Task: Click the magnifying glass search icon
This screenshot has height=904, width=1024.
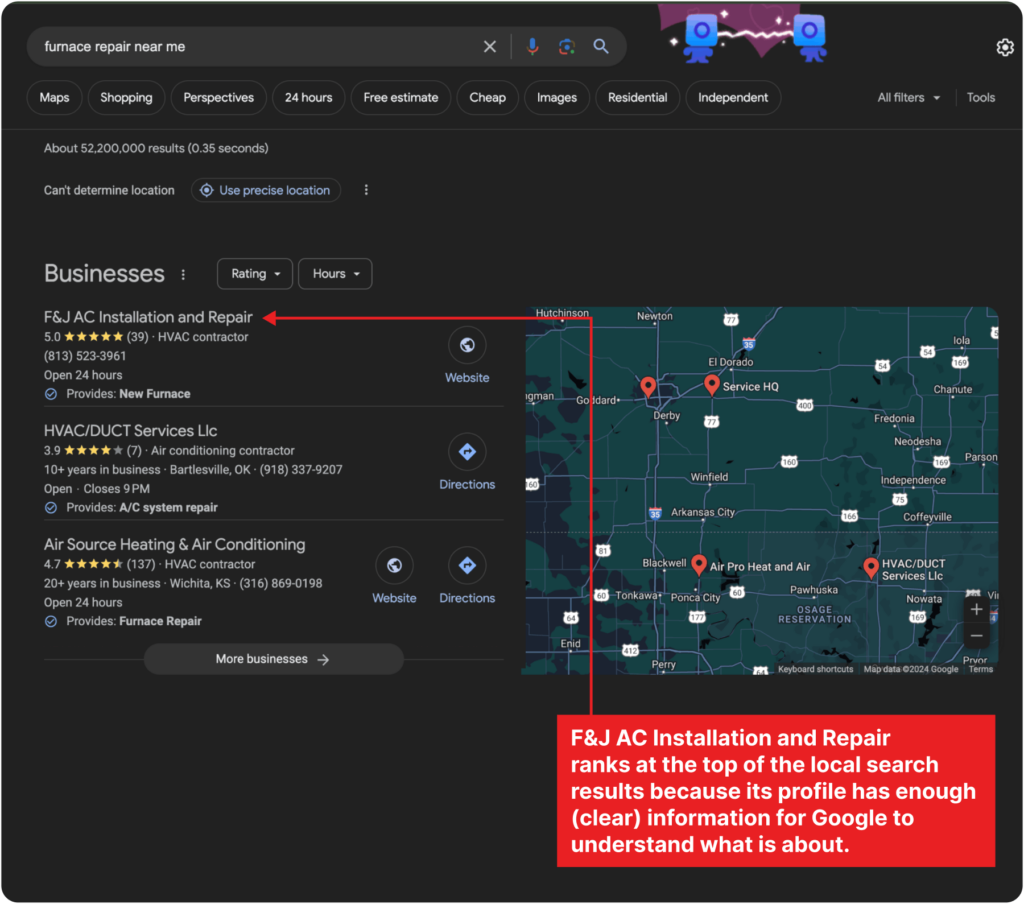Action: coord(601,46)
